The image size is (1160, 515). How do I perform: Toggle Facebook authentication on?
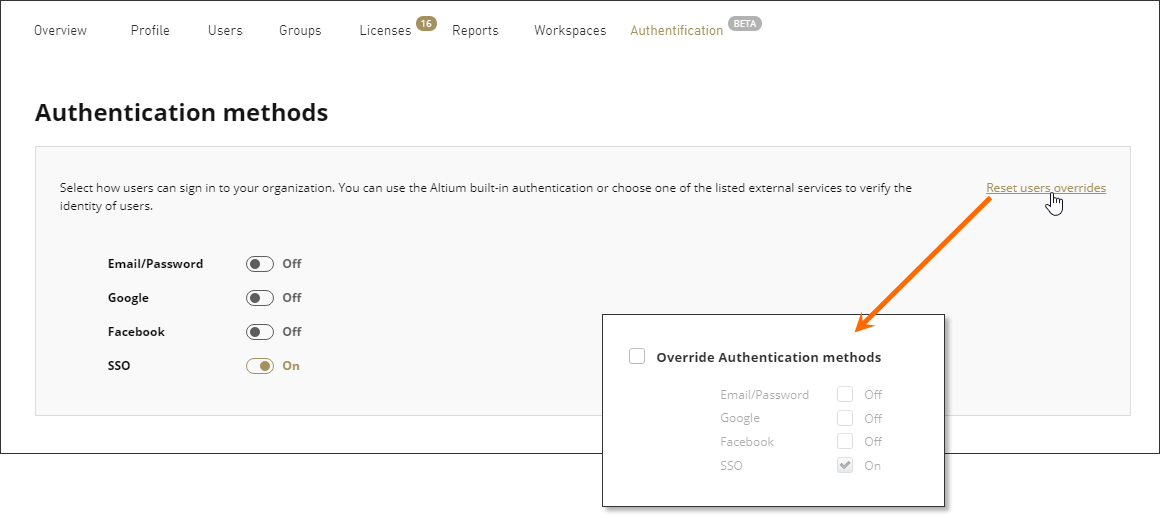pyautogui.click(x=260, y=332)
